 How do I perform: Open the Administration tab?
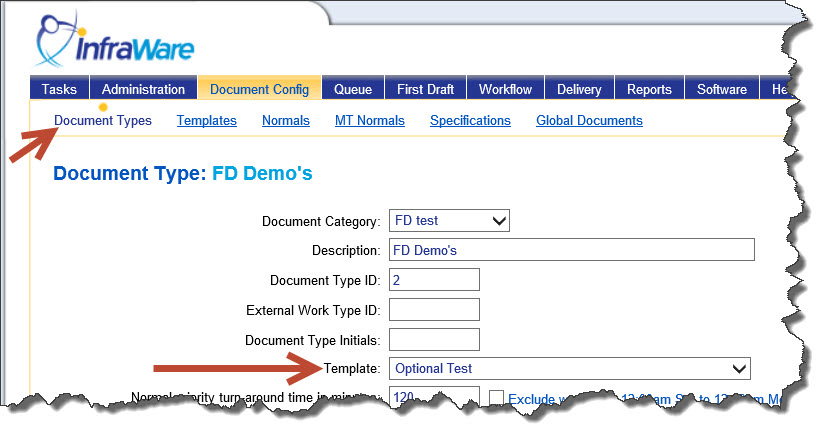[x=143, y=88]
